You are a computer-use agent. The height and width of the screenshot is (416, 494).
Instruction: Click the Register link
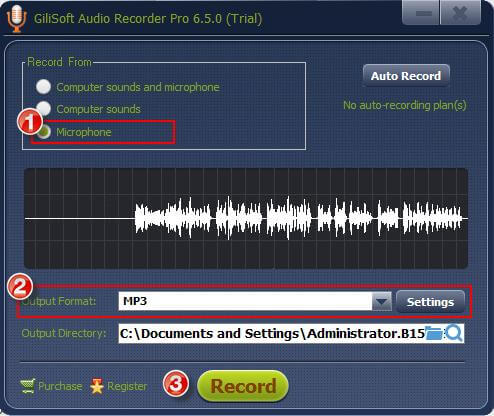click(127, 386)
